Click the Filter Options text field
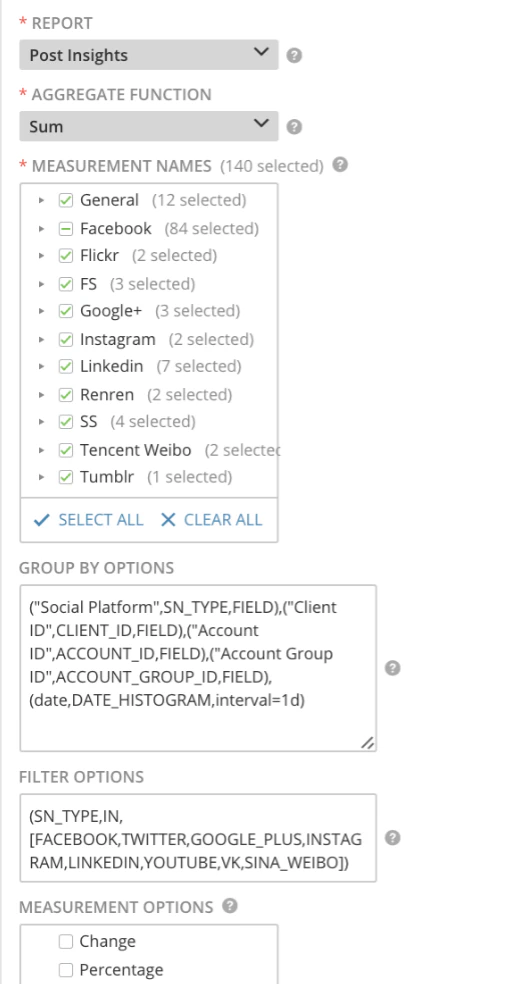The width and height of the screenshot is (510, 984). click(198, 838)
